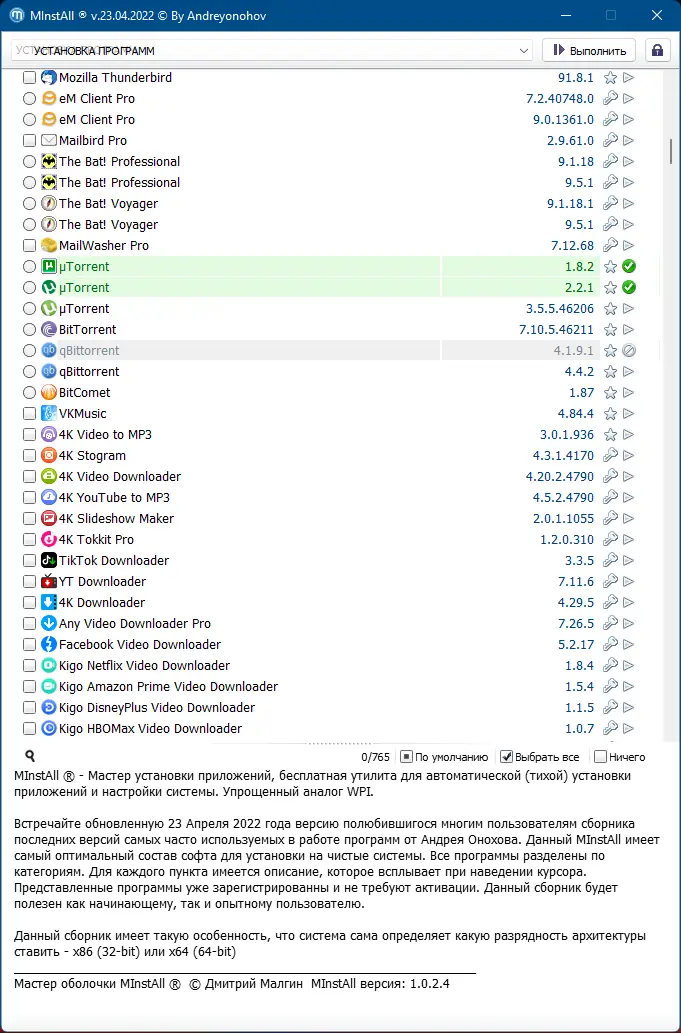Screen dimensions: 681x1033
Task: Click the program list vertical scrollbar thumb
Action: click(670, 150)
